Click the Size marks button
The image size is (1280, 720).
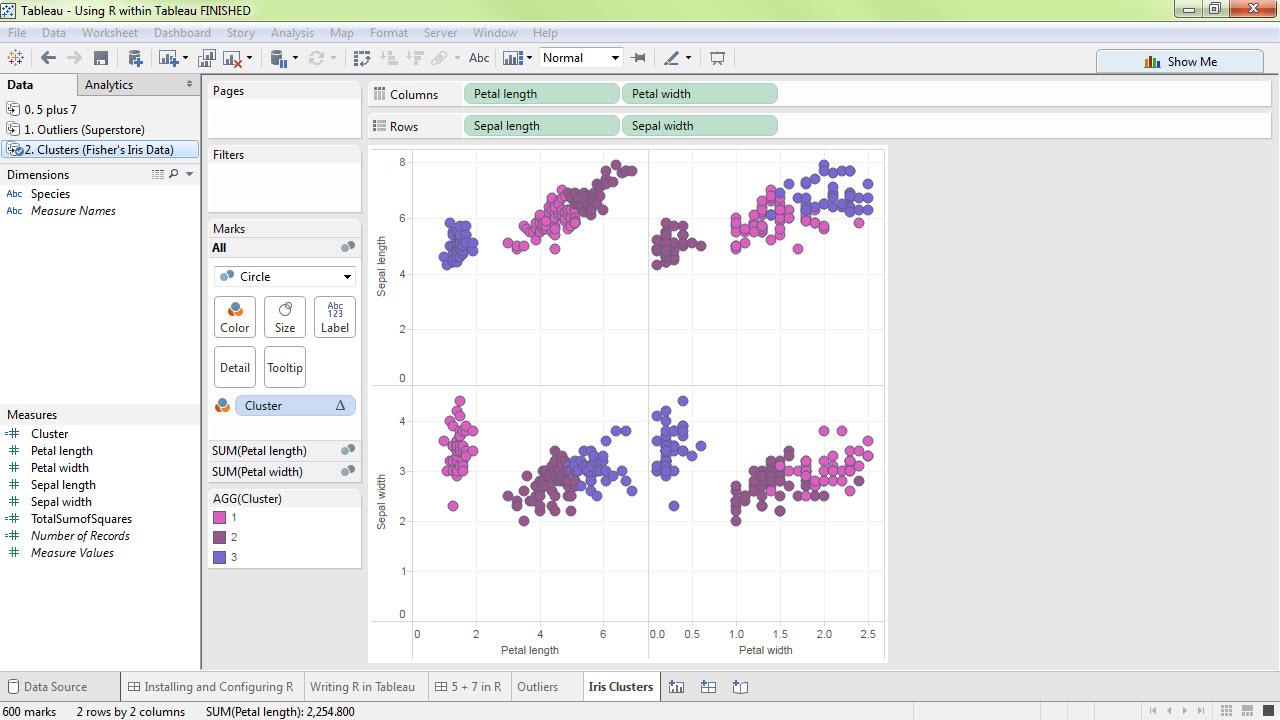click(x=285, y=317)
